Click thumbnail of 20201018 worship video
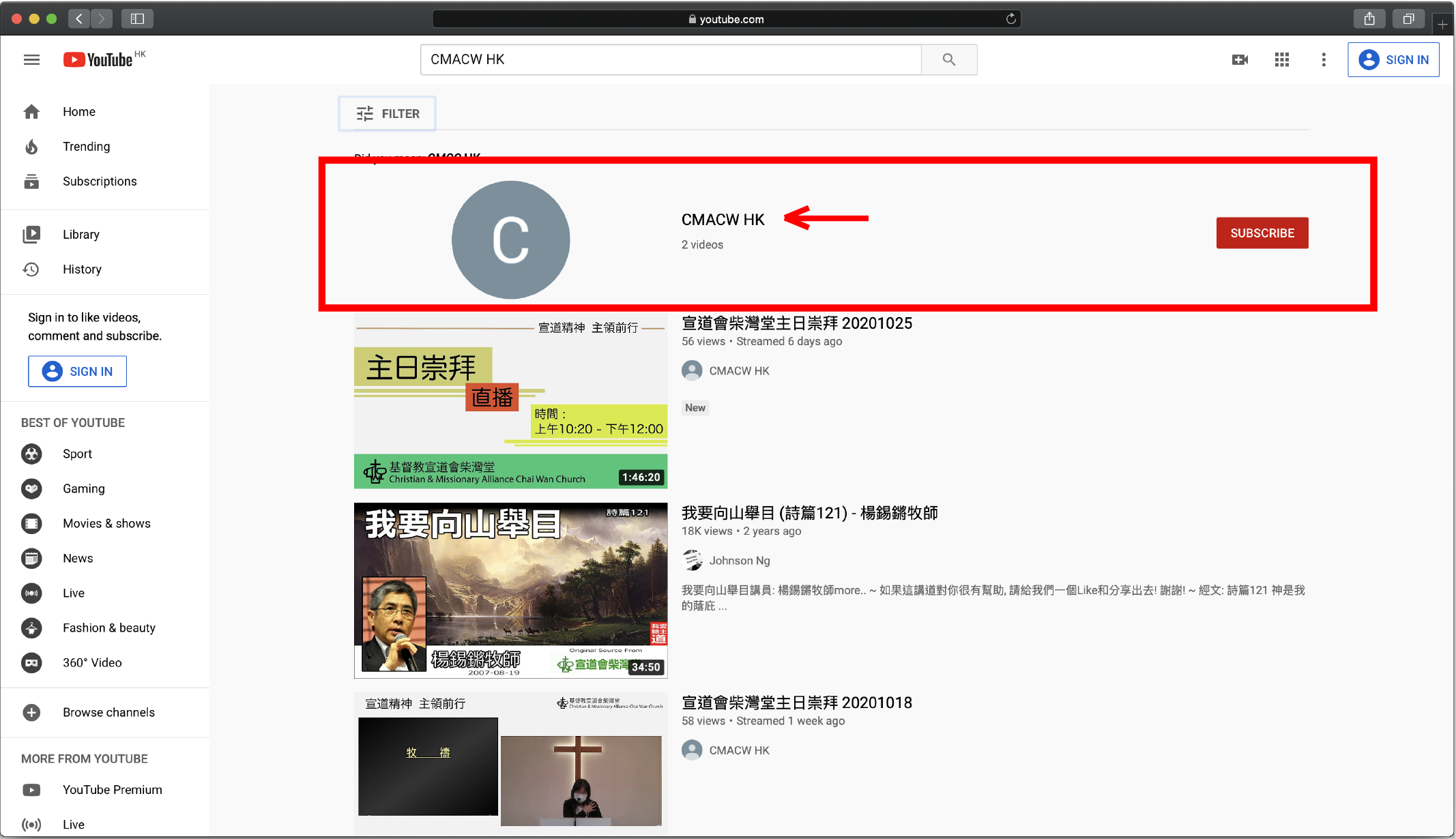This screenshot has height=839, width=1456. tap(510, 763)
